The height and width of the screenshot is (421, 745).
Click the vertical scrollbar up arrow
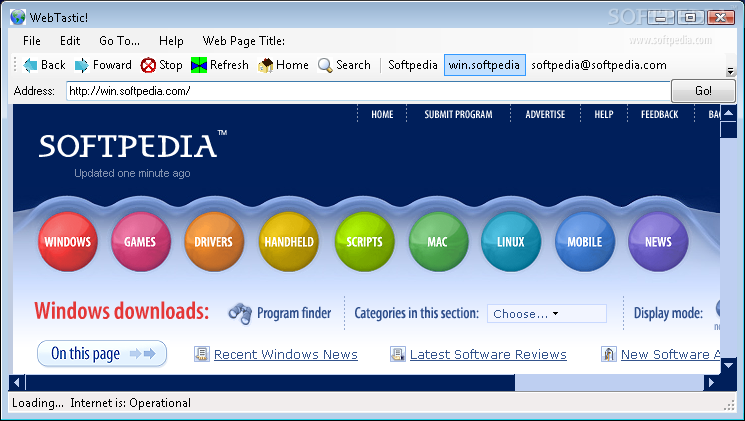tap(728, 113)
